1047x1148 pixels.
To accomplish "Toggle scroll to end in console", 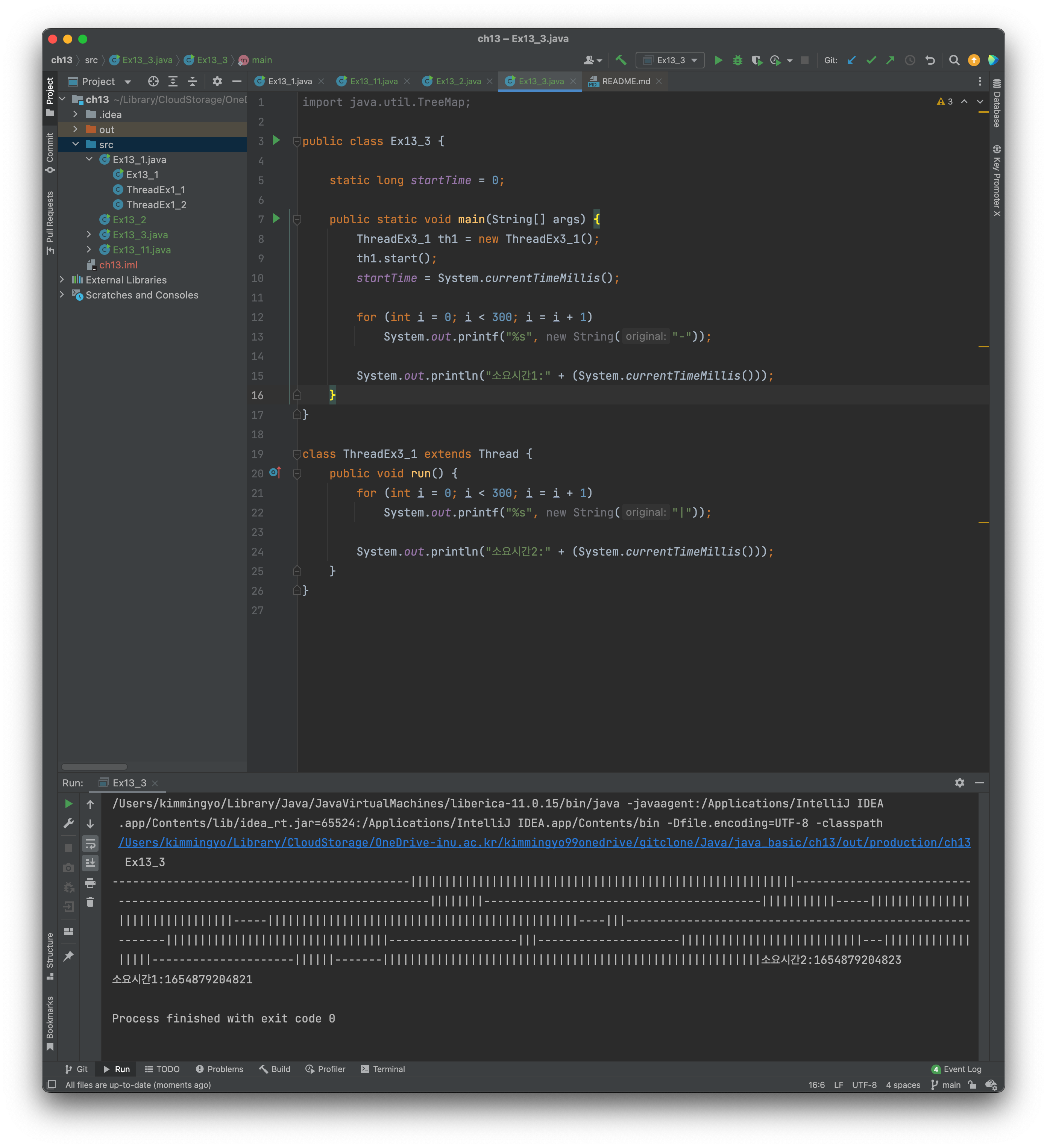I will 90,863.
